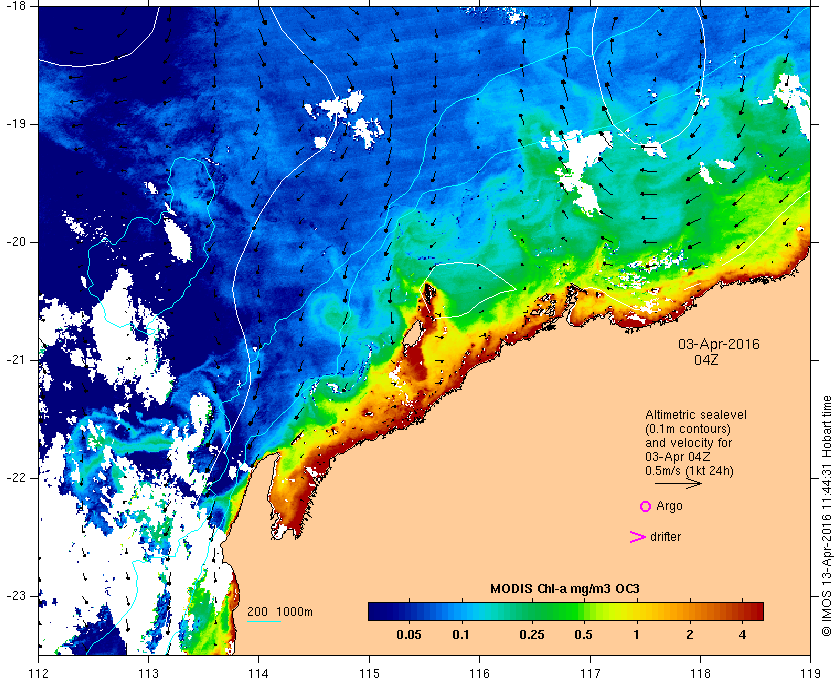Click the 04Z time label below the date

coord(706,360)
